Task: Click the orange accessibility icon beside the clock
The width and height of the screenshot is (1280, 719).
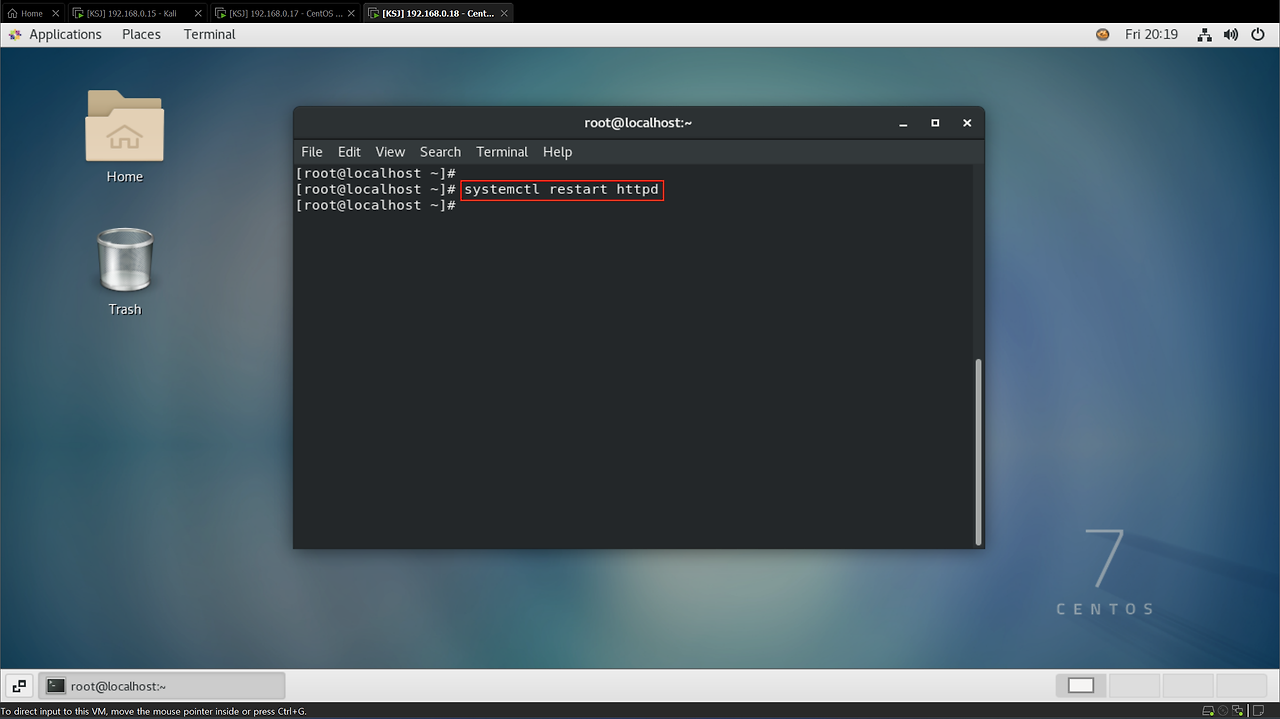Action: (x=1102, y=34)
